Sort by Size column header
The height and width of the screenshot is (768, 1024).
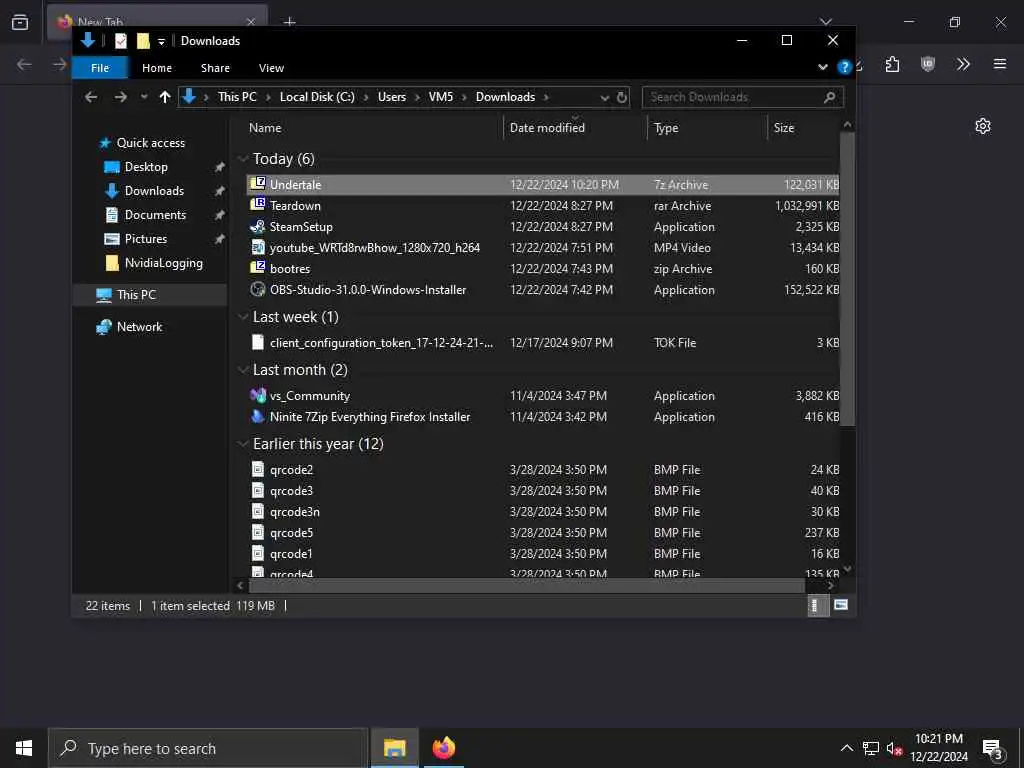tap(784, 127)
